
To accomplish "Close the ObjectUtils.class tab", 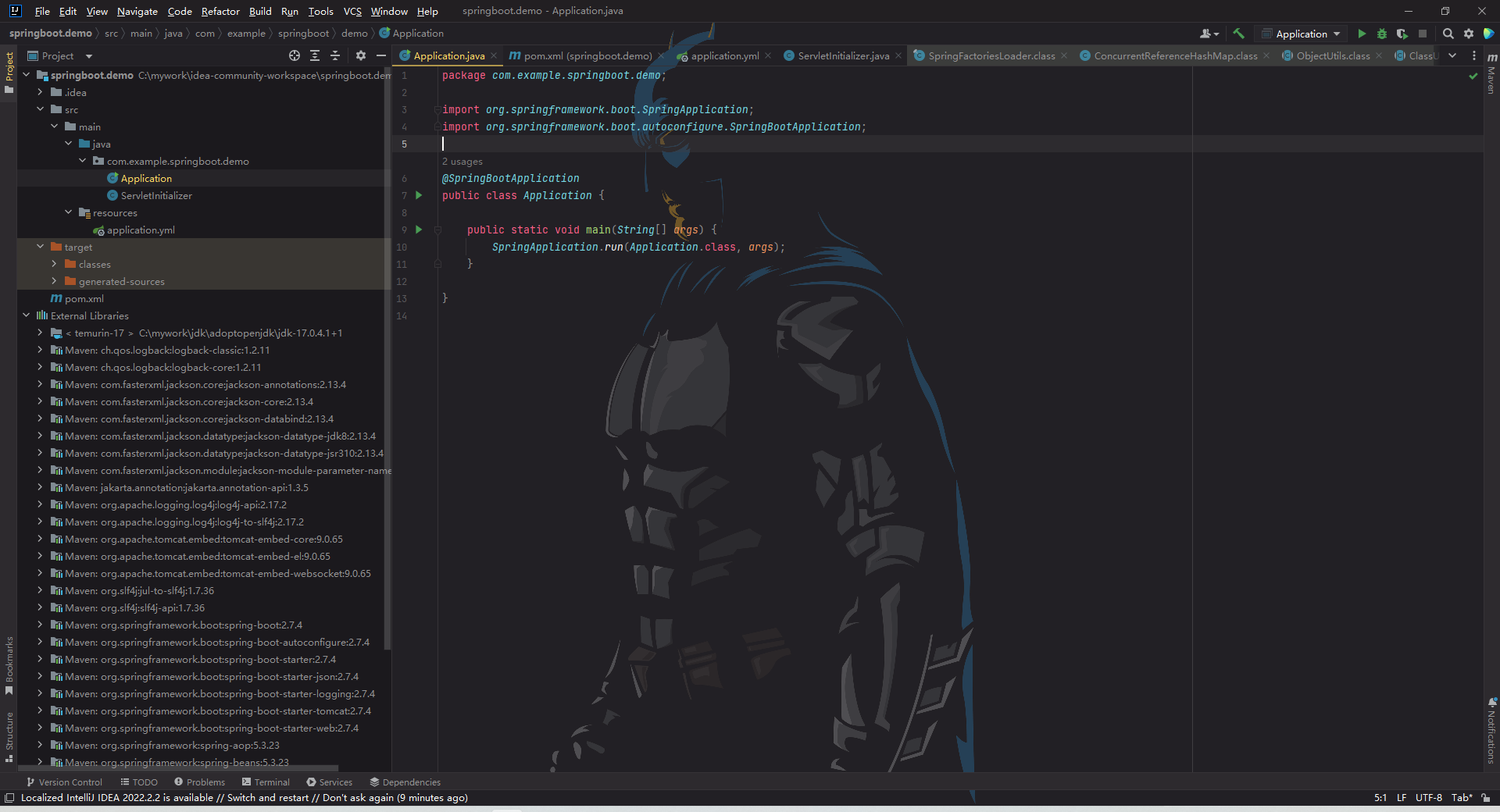I will [1379, 55].
